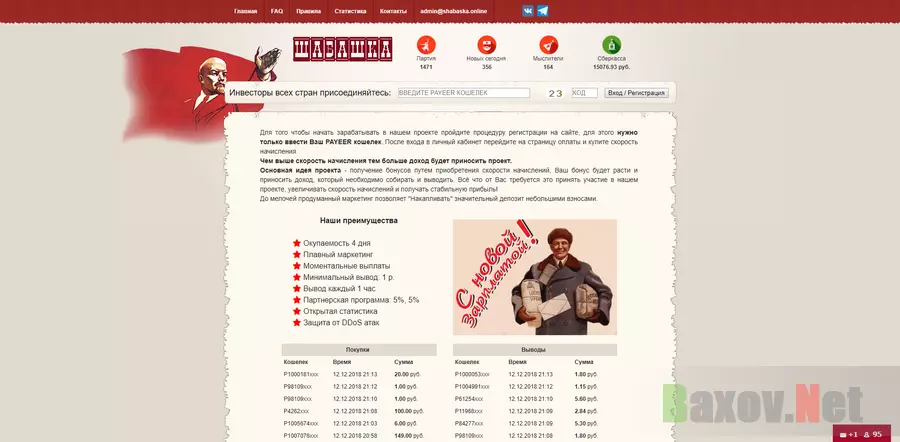
Task: Click the Минимальный вывод: 1 р. item
Action: [x=348, y=277]
